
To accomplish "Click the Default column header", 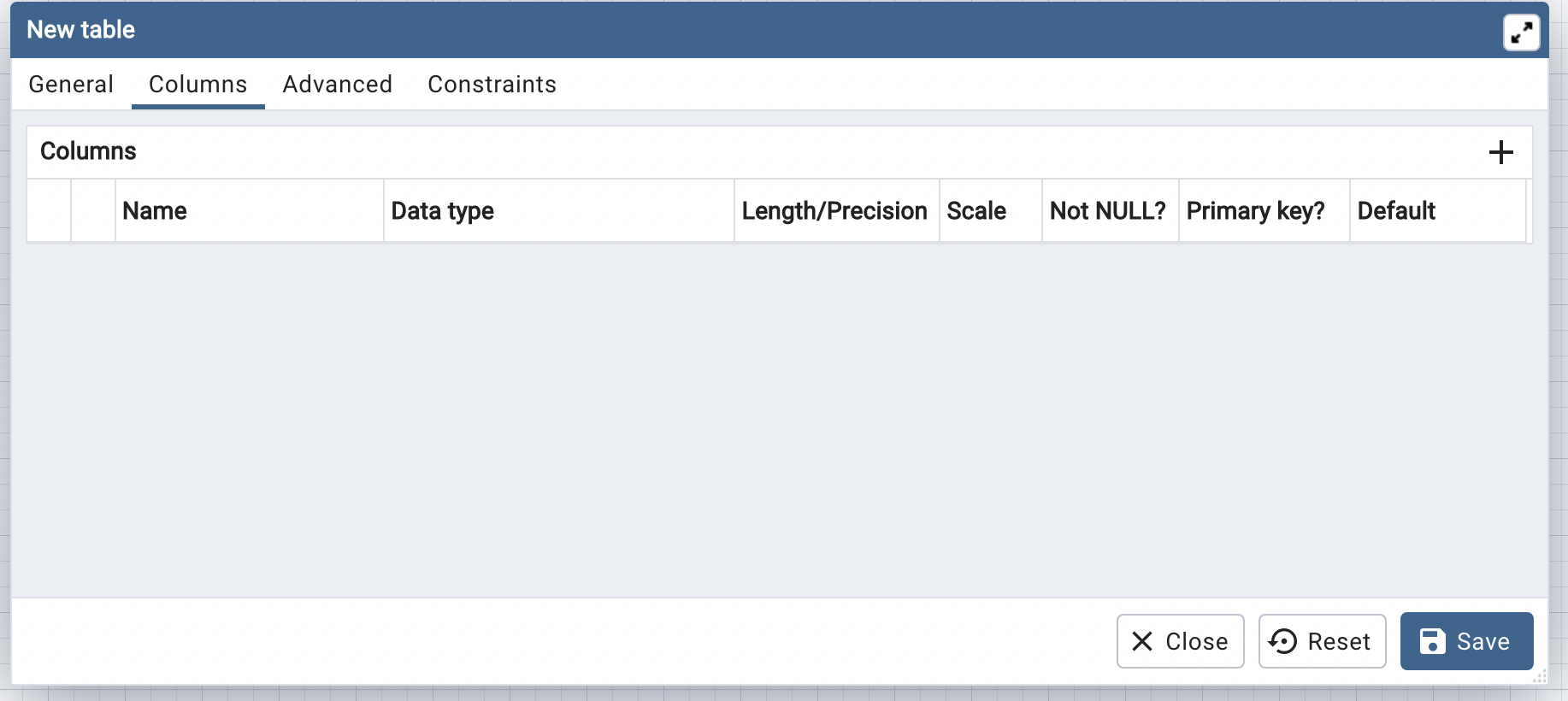I will (x=1396, y=211).
